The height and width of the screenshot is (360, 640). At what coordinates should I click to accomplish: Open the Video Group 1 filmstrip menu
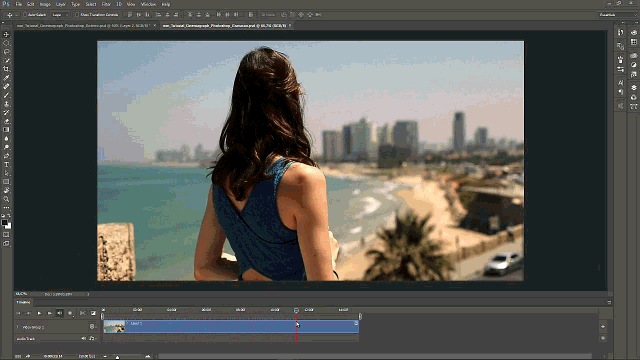coord(93,327)
